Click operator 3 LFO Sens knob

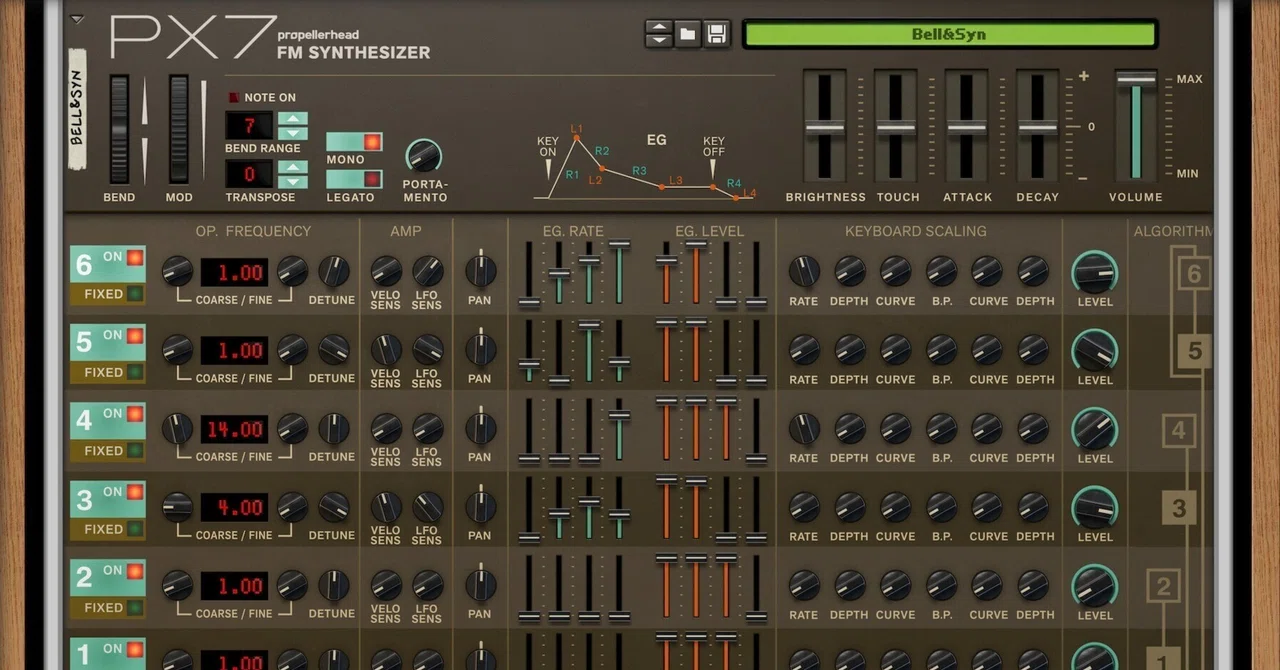click(428, 506)
